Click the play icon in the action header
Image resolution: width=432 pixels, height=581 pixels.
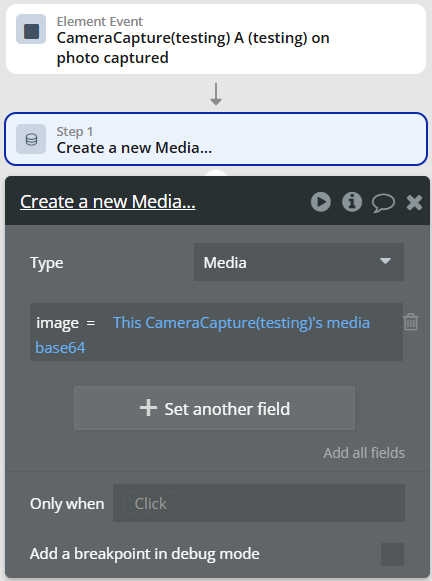(x=320, y=202)
